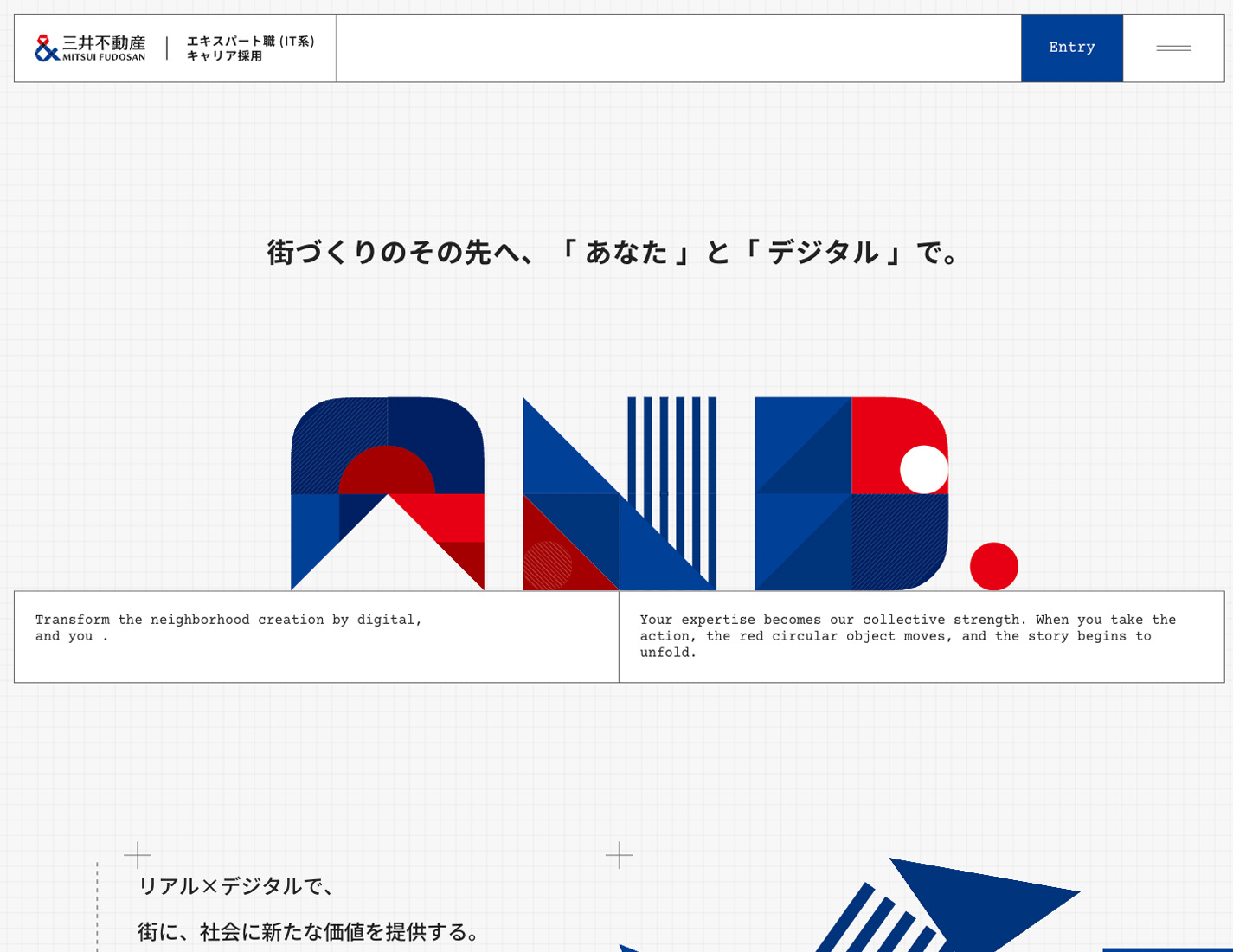1233x952 pixels.
Task: Click the リアル×デジタルで heading
Action: pos(236,886)
